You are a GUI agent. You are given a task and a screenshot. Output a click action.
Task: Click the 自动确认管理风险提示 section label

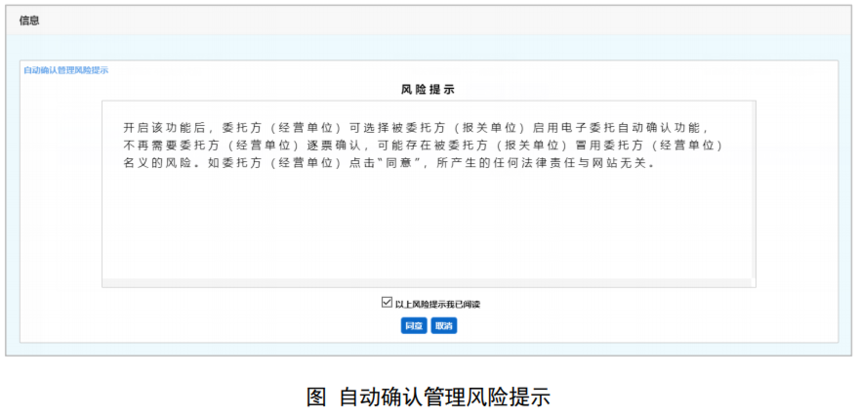[x=66, y=70]
